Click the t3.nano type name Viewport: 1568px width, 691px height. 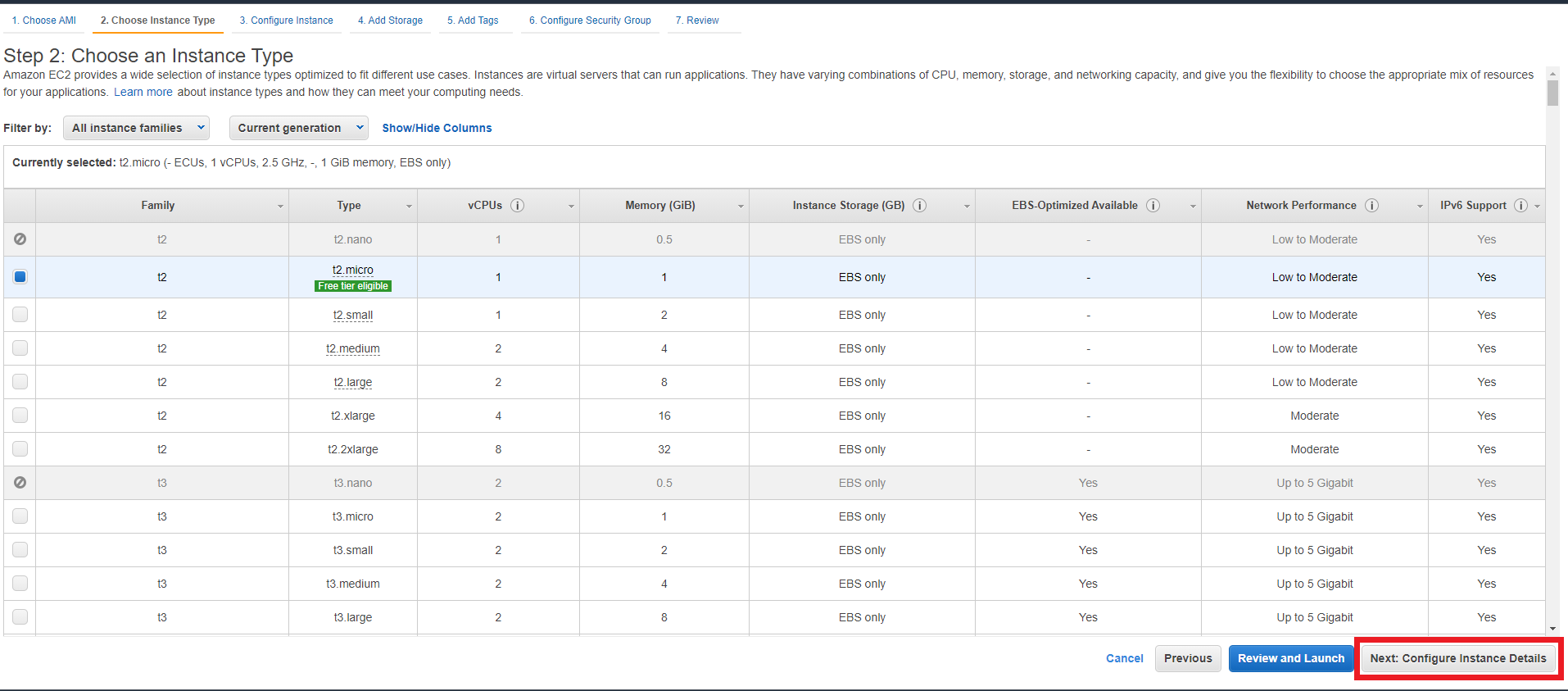353,483
